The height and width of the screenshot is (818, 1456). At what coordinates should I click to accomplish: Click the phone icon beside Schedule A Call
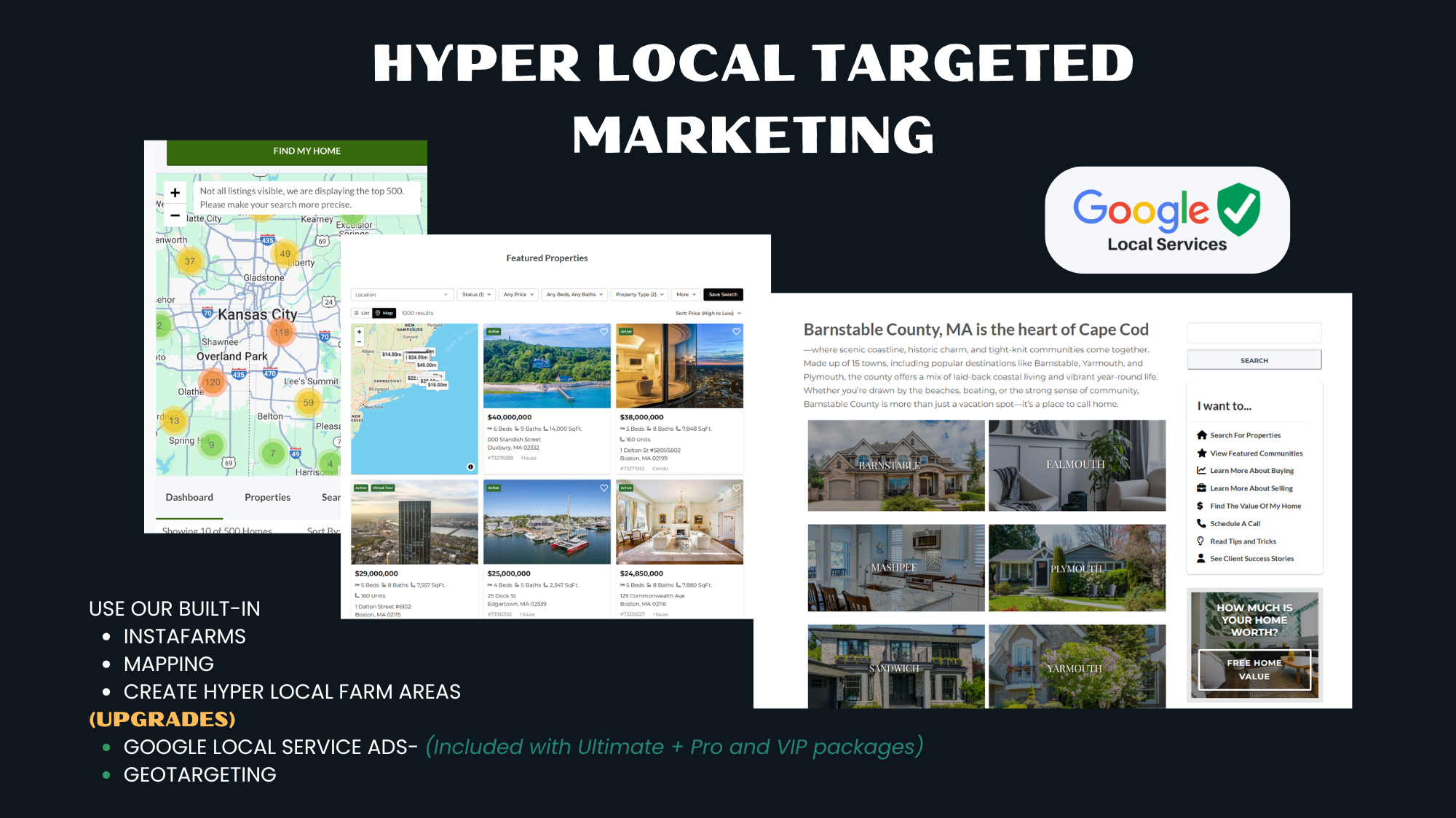click(x=1201, y=523)
